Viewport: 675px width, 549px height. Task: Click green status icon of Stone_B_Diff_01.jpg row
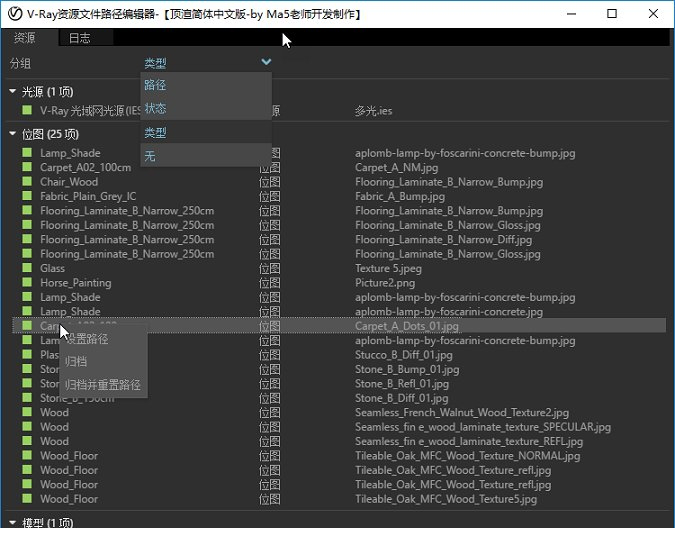pos(27,398)
